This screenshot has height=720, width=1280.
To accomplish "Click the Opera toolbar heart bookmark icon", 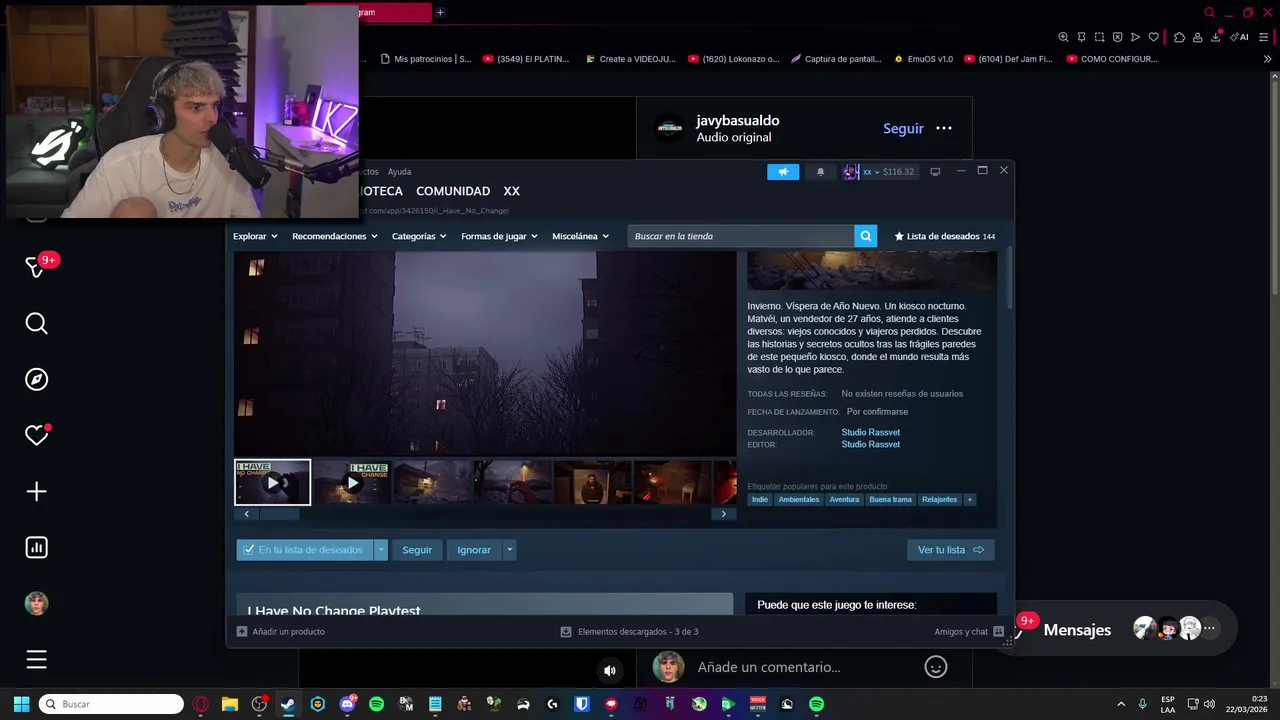I will 1153,37.
